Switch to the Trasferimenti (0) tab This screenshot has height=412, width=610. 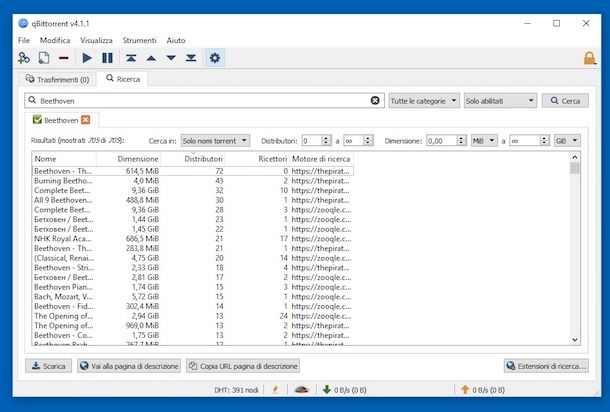pyautogui.click(x=58, y=79)
